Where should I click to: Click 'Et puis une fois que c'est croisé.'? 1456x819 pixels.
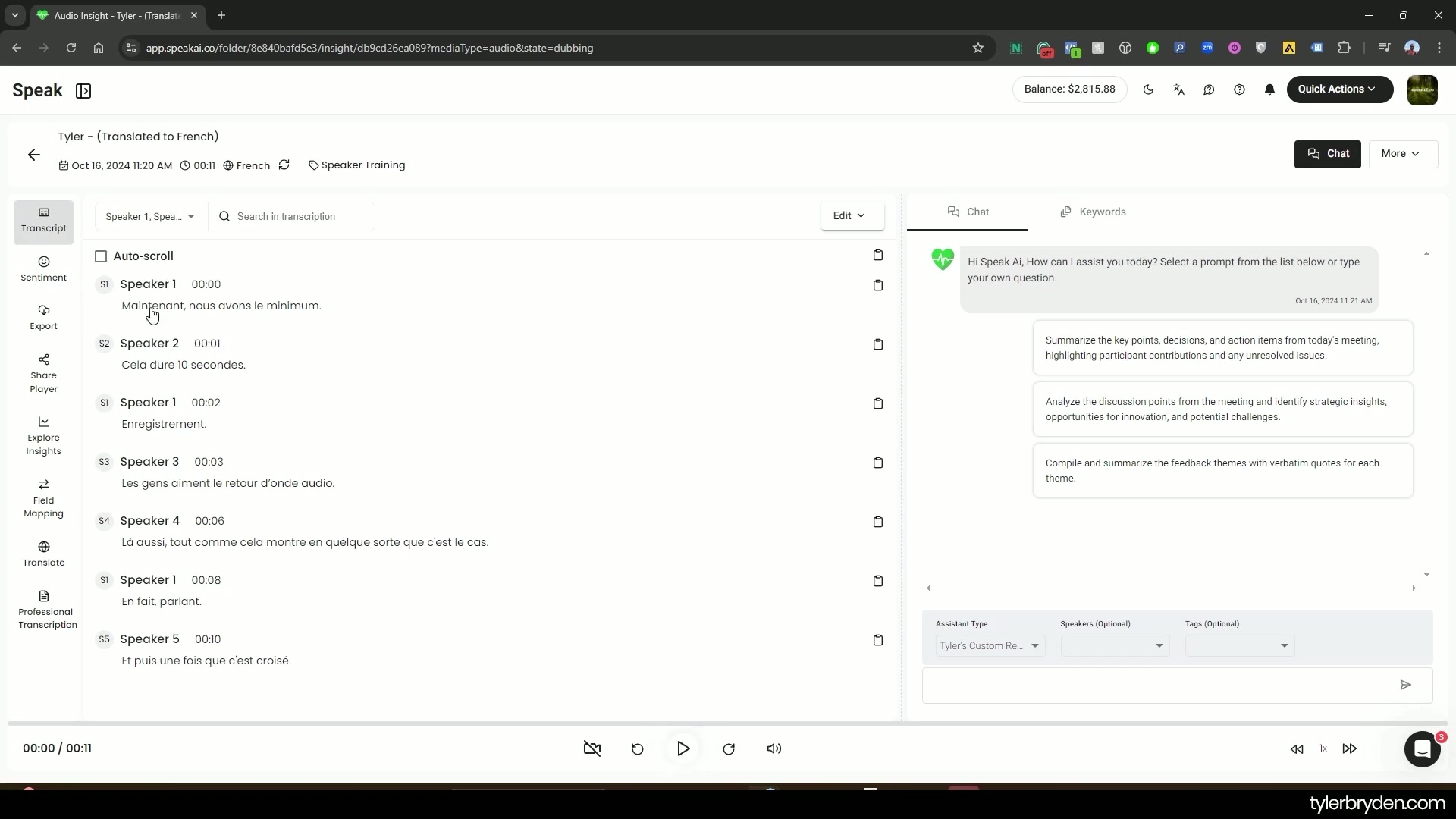(206, 661)
